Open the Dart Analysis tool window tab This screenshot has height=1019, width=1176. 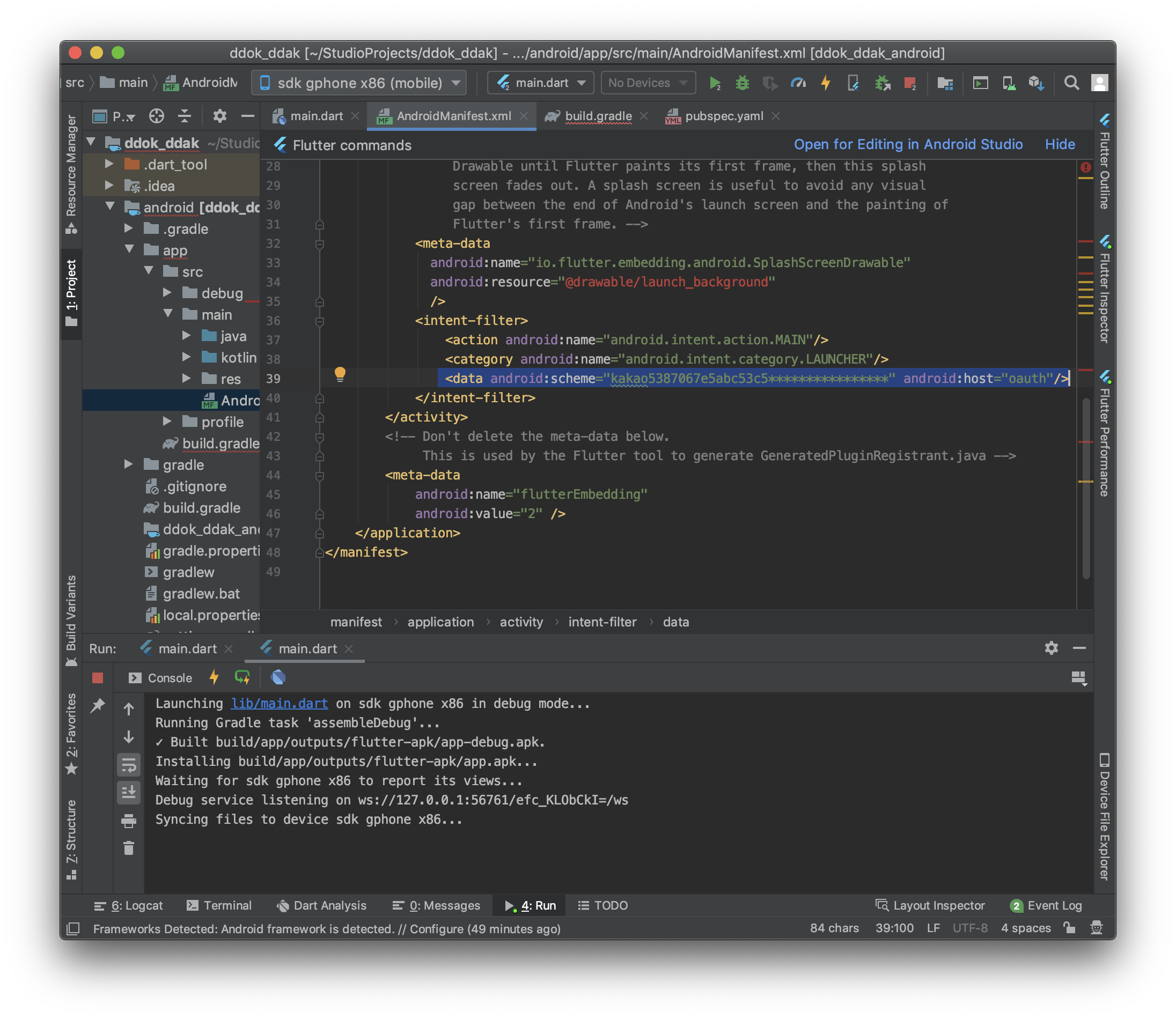tap(321, 905)
